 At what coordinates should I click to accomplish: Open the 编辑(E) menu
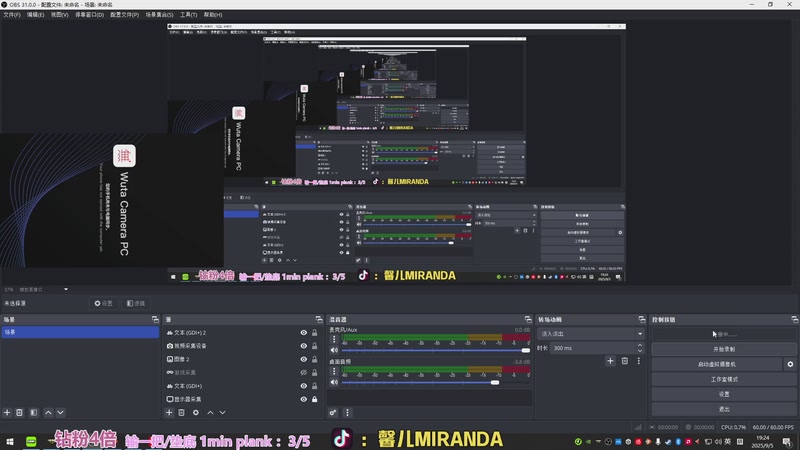click(x=35, y=15)
